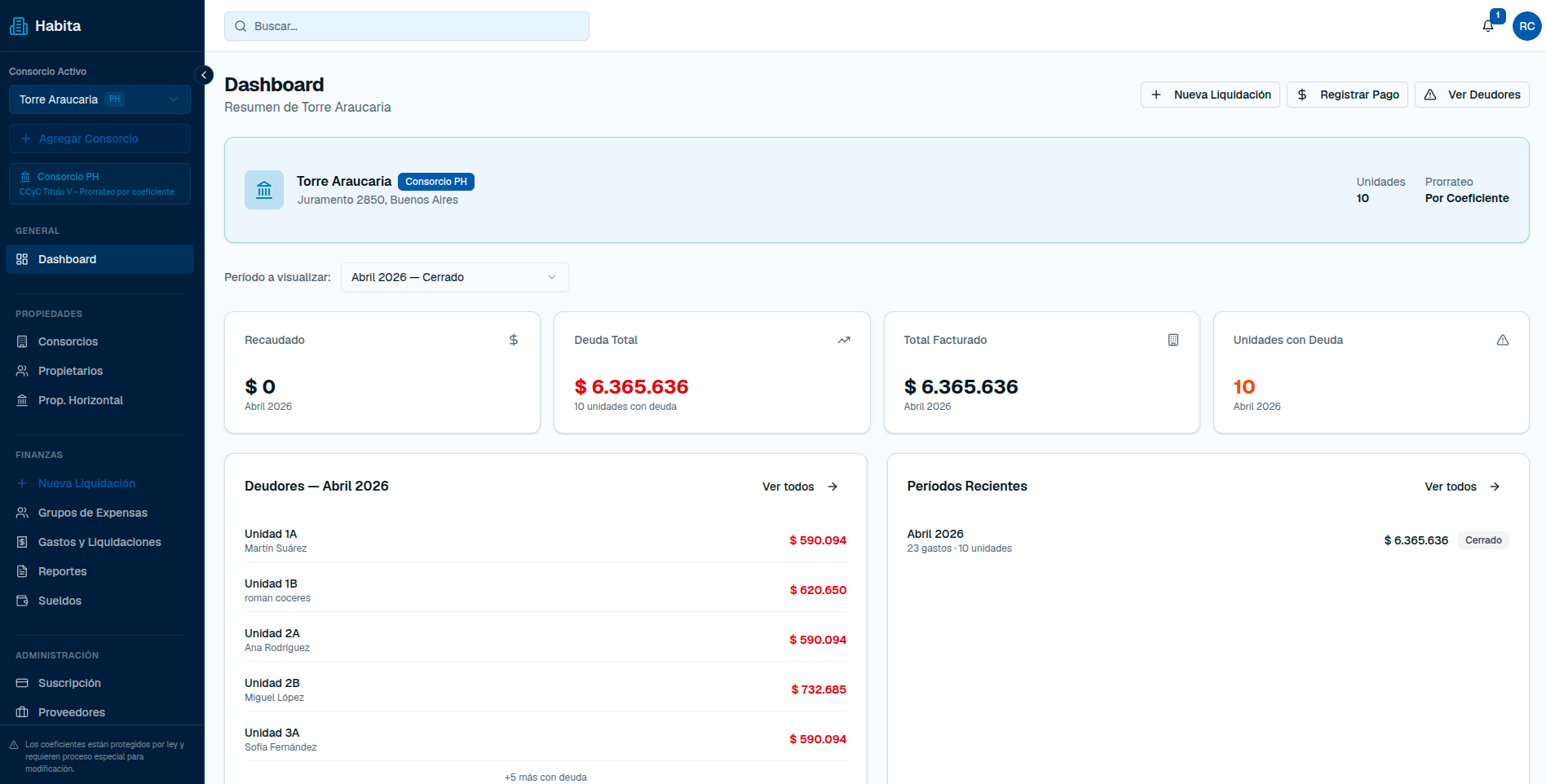Open Suscripción from the sidebar
The height and width of the screenshot is (784, 1546).
(99, 683)
